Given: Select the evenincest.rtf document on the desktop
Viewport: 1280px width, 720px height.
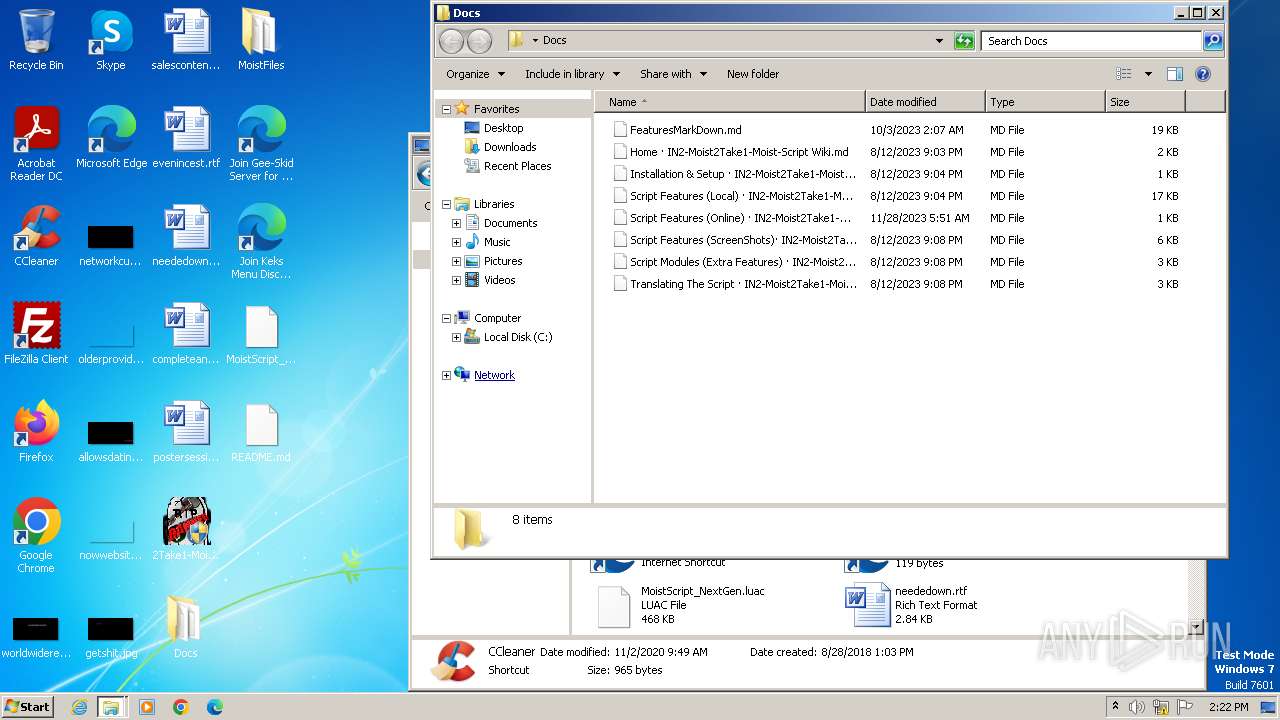Looking at the screenshot, I should [186, 138].
